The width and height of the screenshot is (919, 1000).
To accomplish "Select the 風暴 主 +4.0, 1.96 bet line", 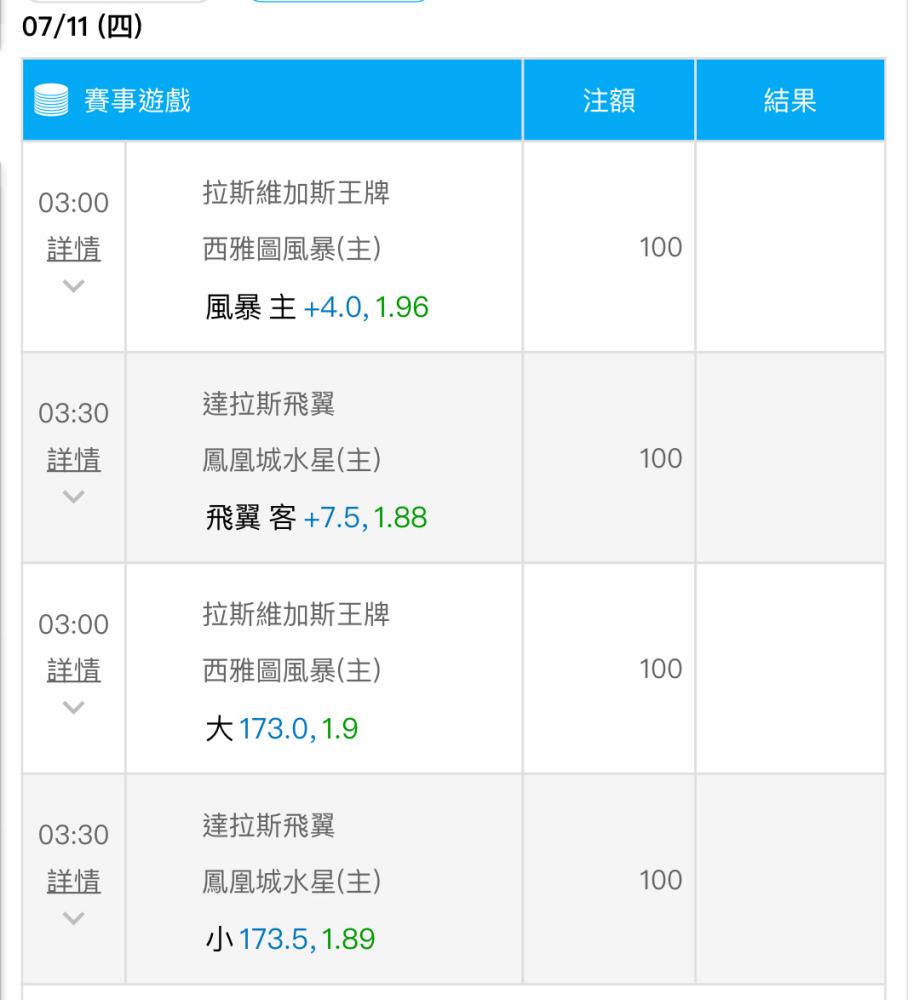I will coord(316,308).
